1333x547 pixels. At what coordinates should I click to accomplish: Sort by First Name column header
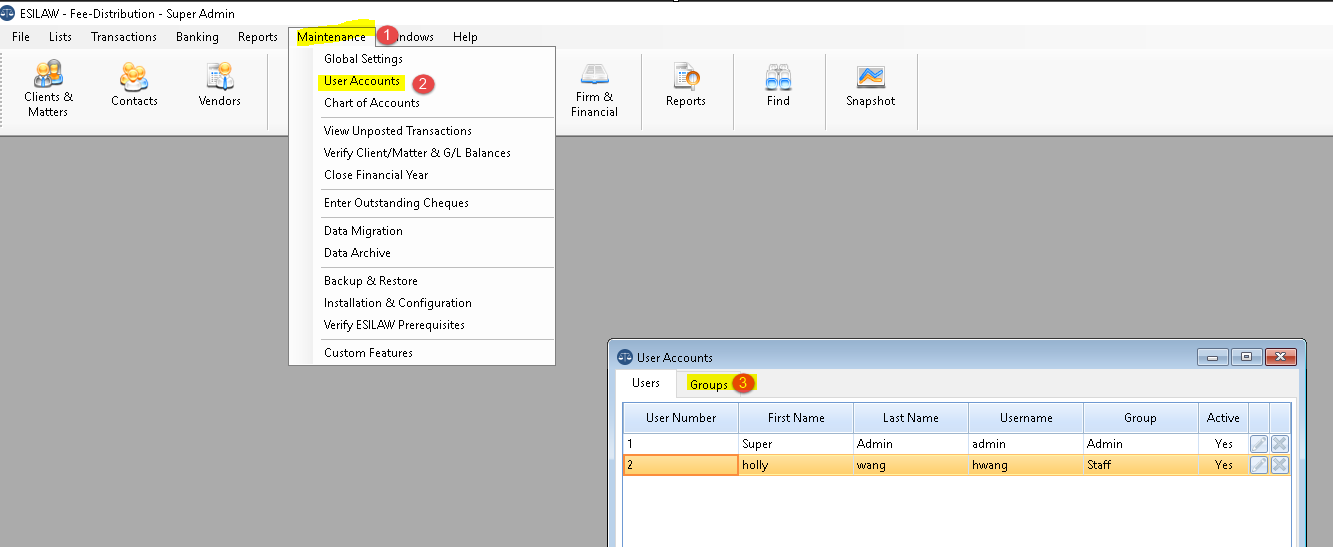[x=796, y=418]
